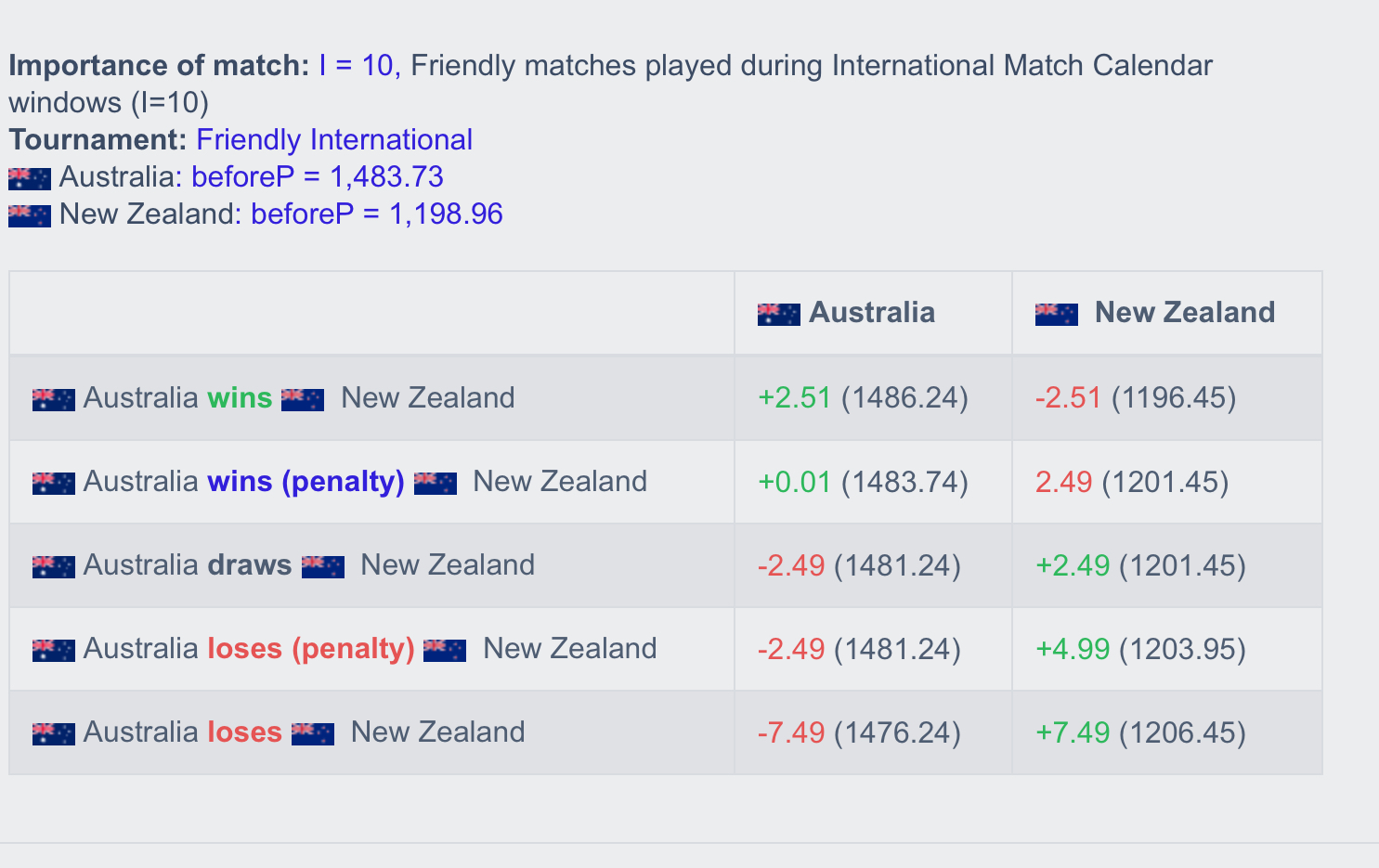Screen dimensions: 1379x868
Task: Click the +2.51 (1486.24) Australia cell
Action: [873, 398]
